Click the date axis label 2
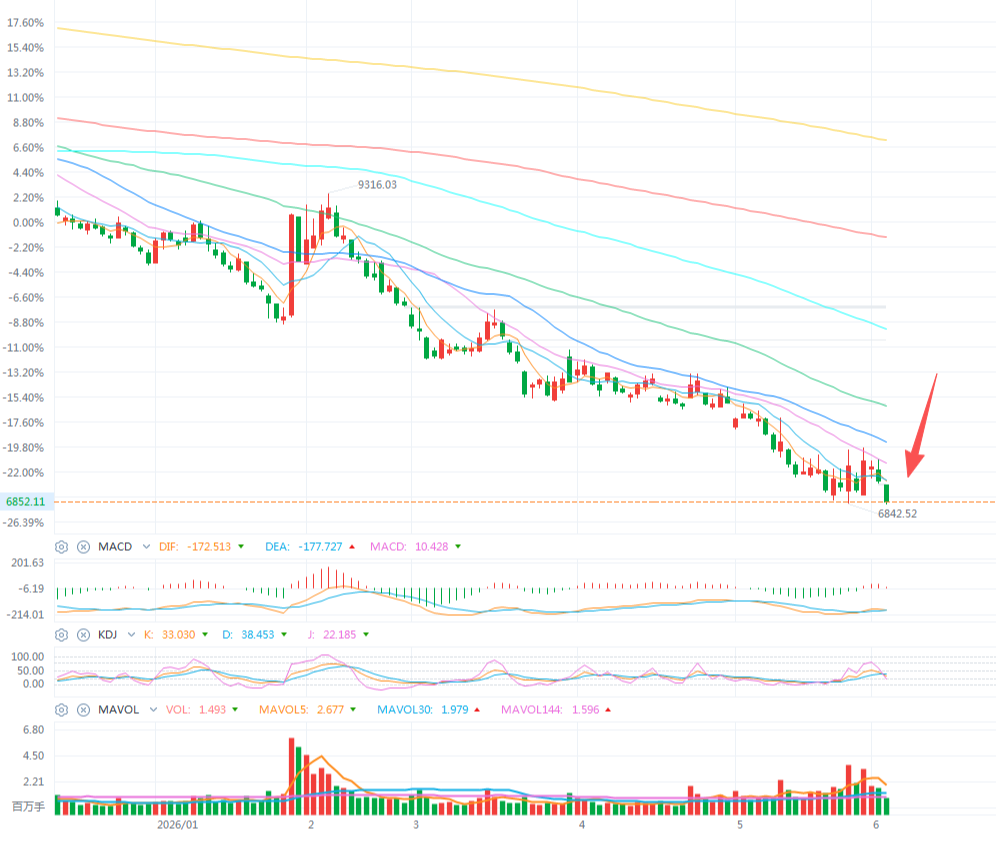Viewport: 996px width, 841px height. pos(311,824)
